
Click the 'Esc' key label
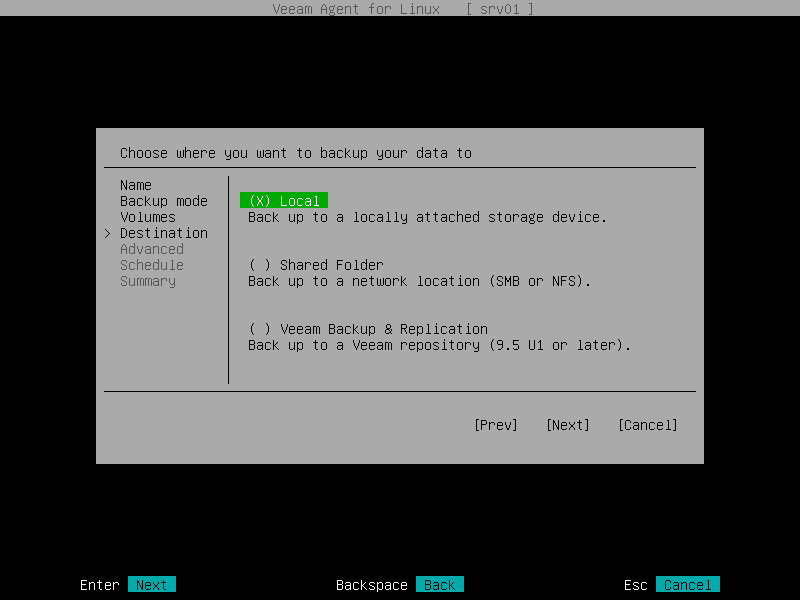point(635,585)
